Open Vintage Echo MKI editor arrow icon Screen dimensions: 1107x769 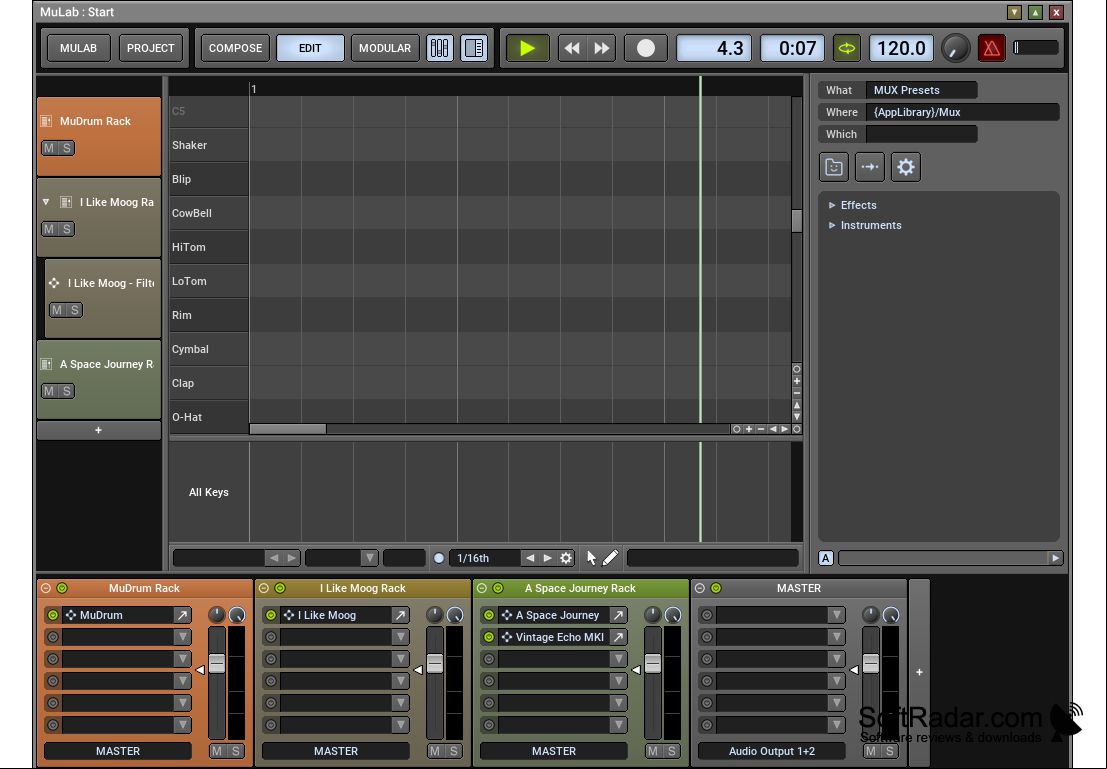[x=618, y=637]
